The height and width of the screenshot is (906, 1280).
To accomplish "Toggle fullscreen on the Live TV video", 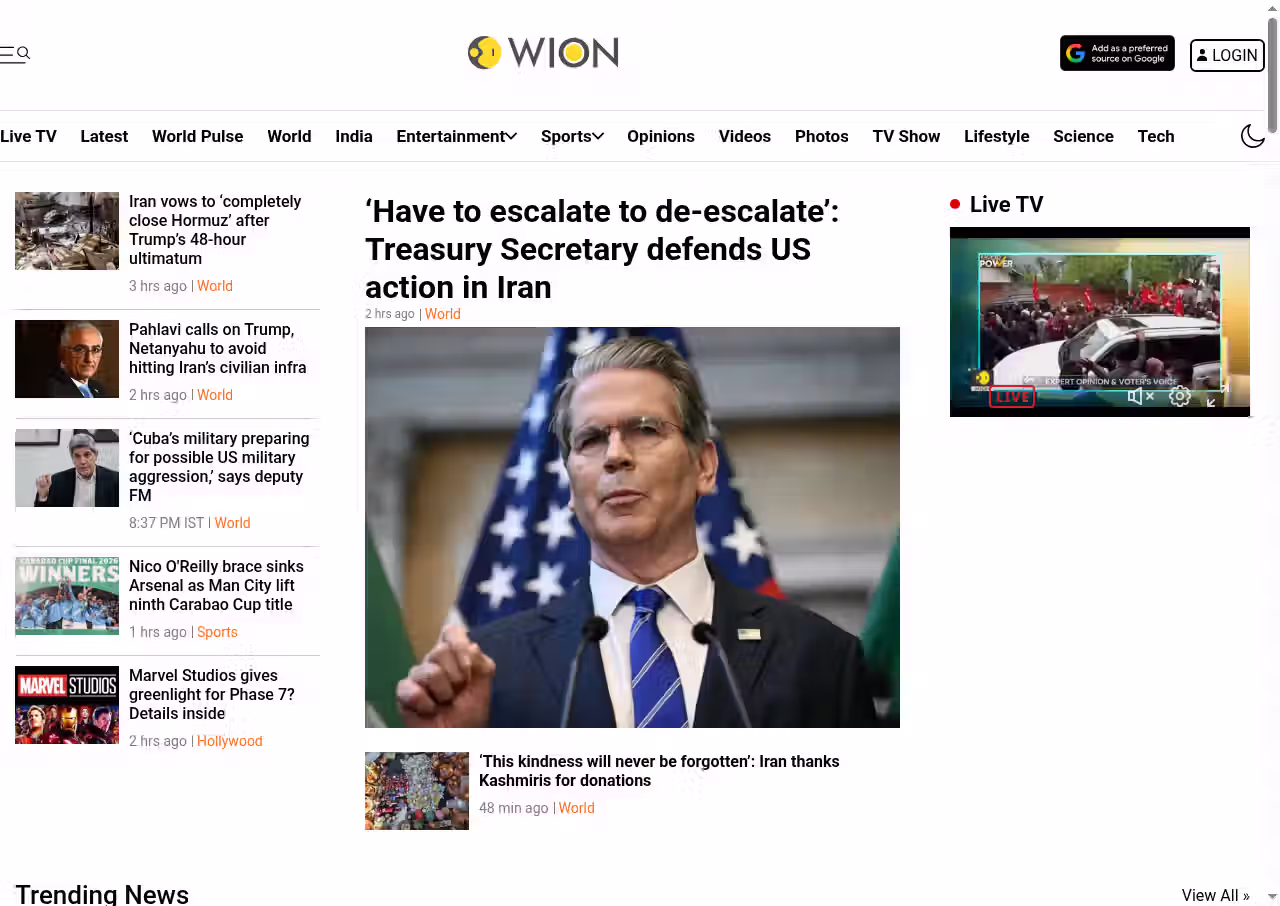I will [1217, 397].
